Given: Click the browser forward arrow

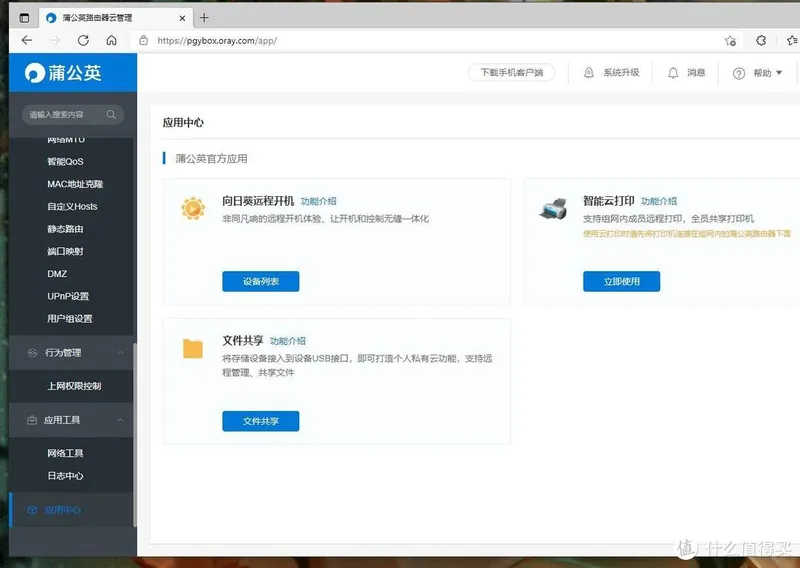Looking at the screenshot, I should pyautogui.click(x=55, y=40).
